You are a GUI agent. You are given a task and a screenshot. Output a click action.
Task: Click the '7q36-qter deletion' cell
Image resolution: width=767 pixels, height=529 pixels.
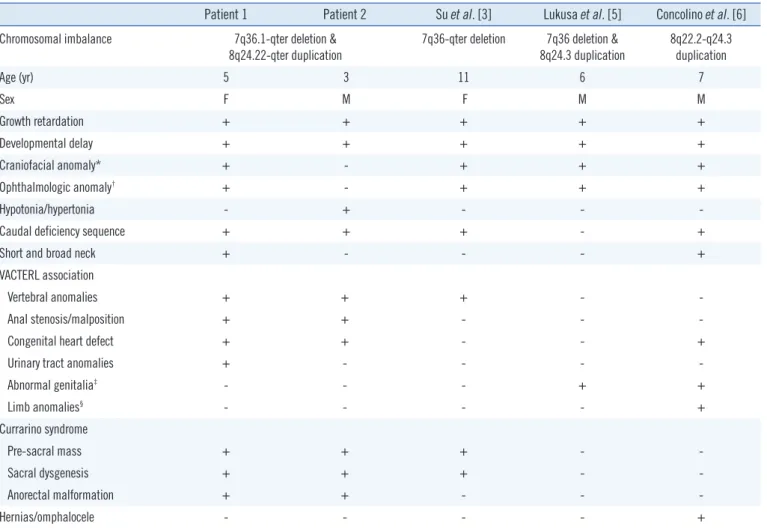[463, 39]
